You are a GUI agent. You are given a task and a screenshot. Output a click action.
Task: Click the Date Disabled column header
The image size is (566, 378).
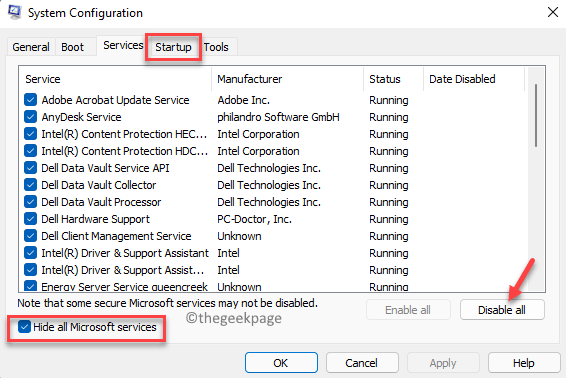pos(474,79)
